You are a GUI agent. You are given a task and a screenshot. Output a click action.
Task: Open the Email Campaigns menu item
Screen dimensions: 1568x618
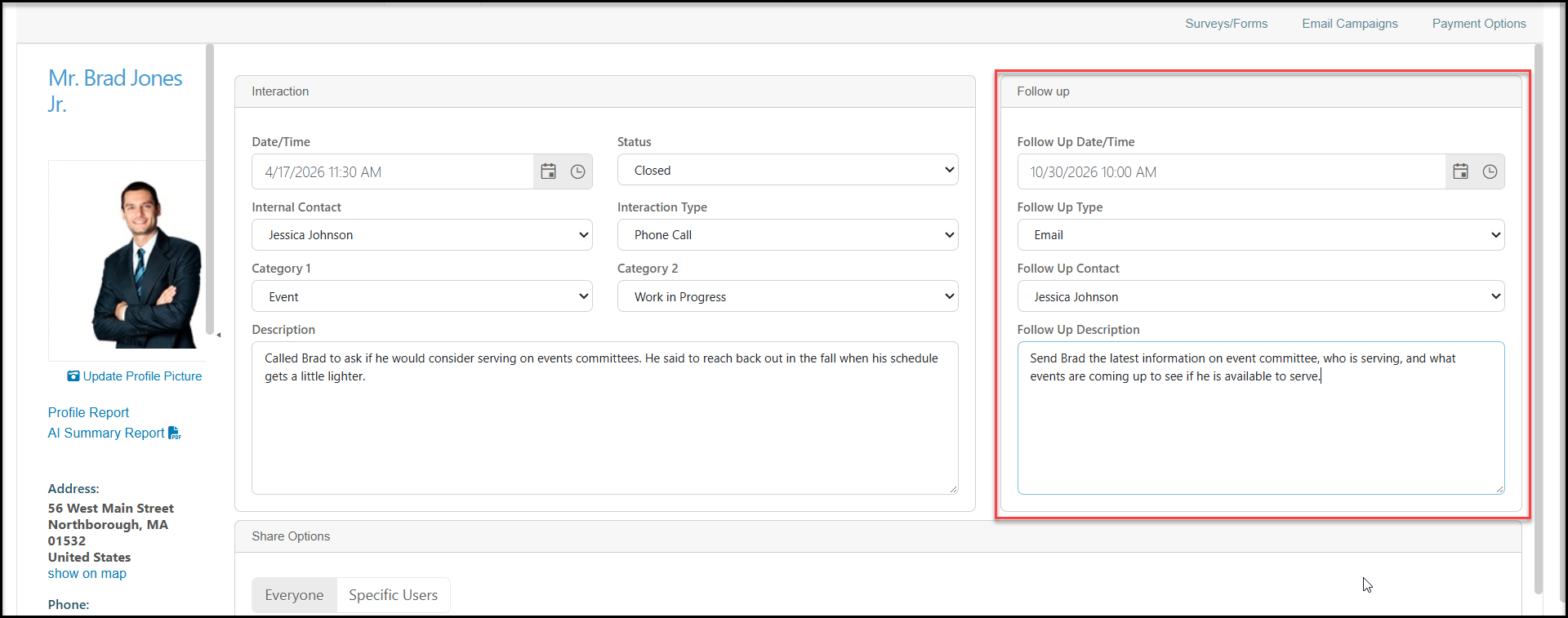[x=1350, y=24]
